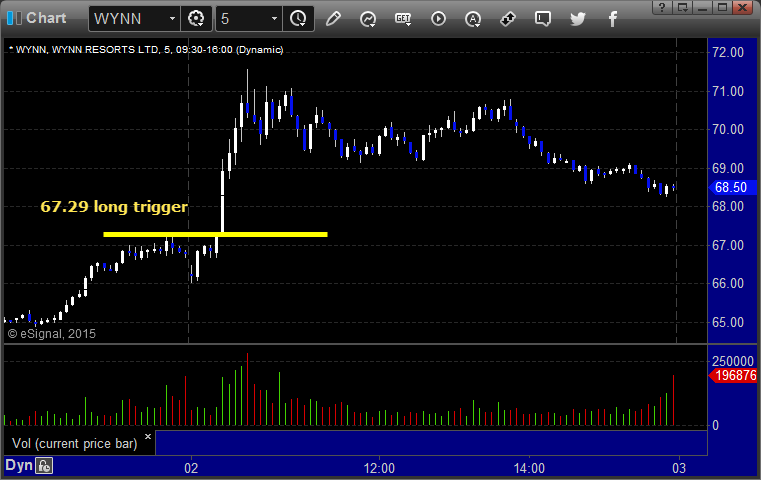Select the pencil drawing tools icon
The width and height of the screenshot is (761, 480).
click(x=333, y=19)
